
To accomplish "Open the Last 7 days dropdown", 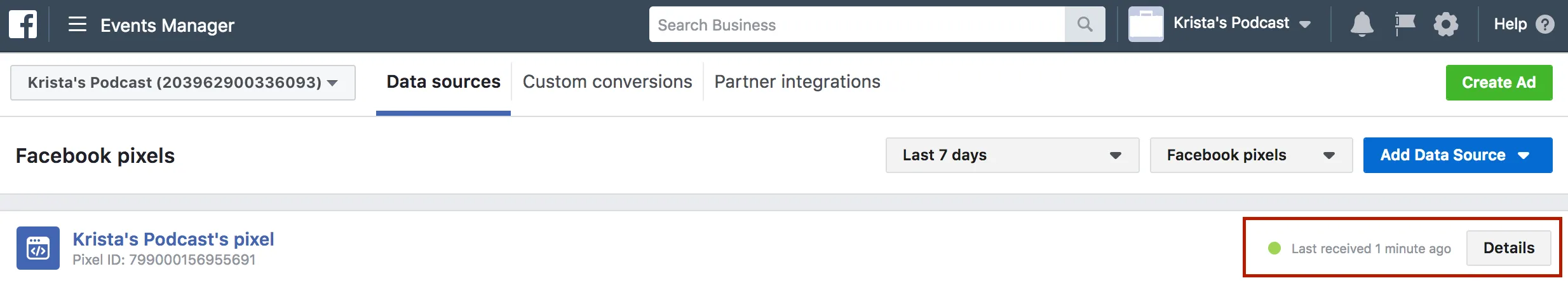I will pos(1012,155).
